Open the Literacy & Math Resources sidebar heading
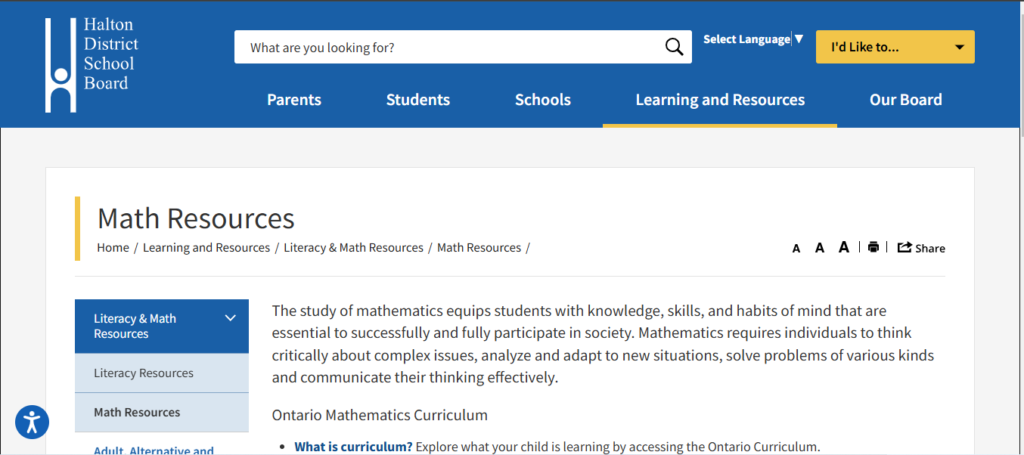This screenshot has width=1024, height=455. click(162, 326)
